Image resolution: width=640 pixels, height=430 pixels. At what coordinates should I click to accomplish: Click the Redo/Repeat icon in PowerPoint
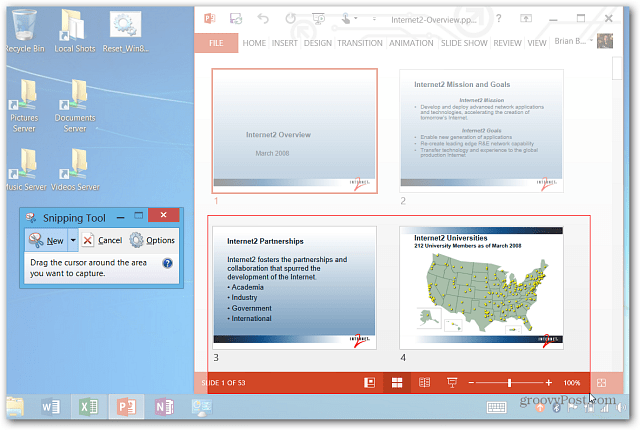(290, 18)
